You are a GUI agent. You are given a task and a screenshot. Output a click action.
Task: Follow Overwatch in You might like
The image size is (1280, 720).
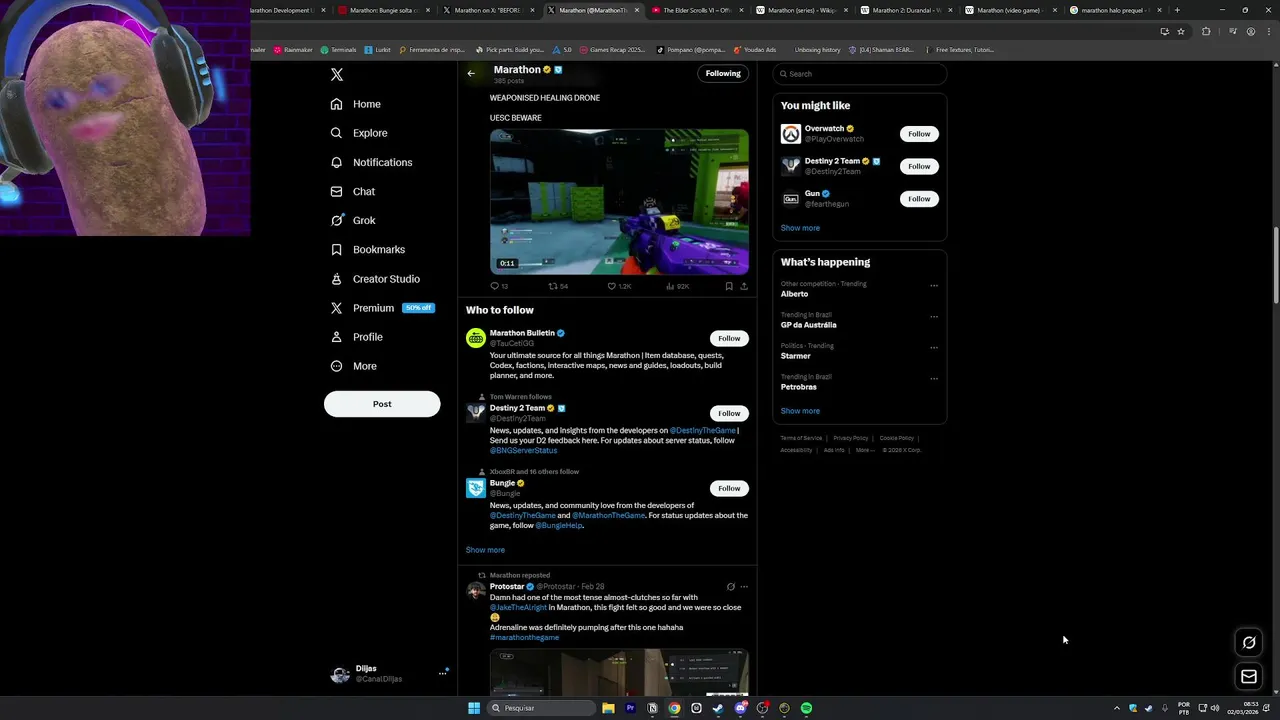tap(919, 134)
